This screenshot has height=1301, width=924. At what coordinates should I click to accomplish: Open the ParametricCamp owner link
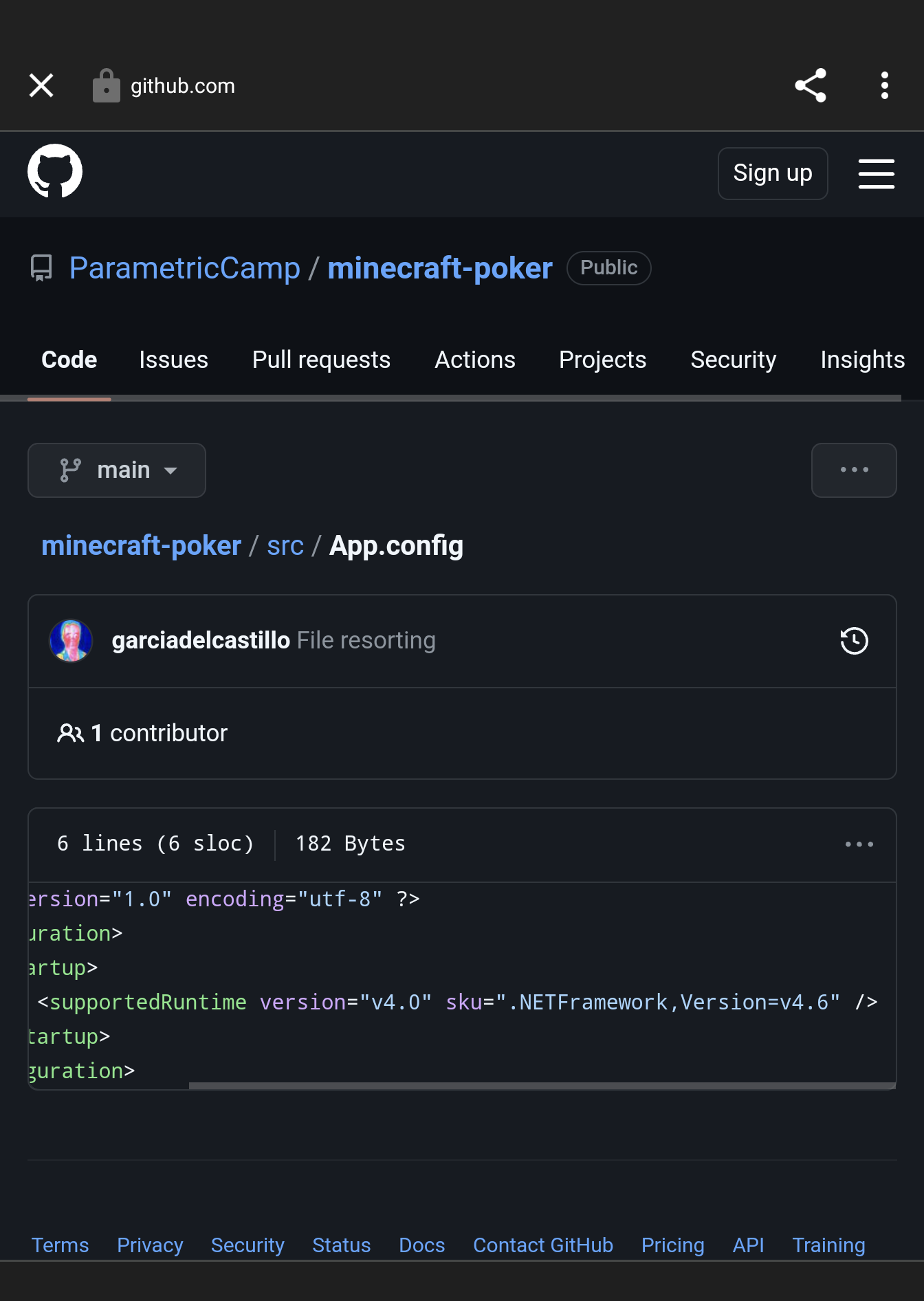184,268
